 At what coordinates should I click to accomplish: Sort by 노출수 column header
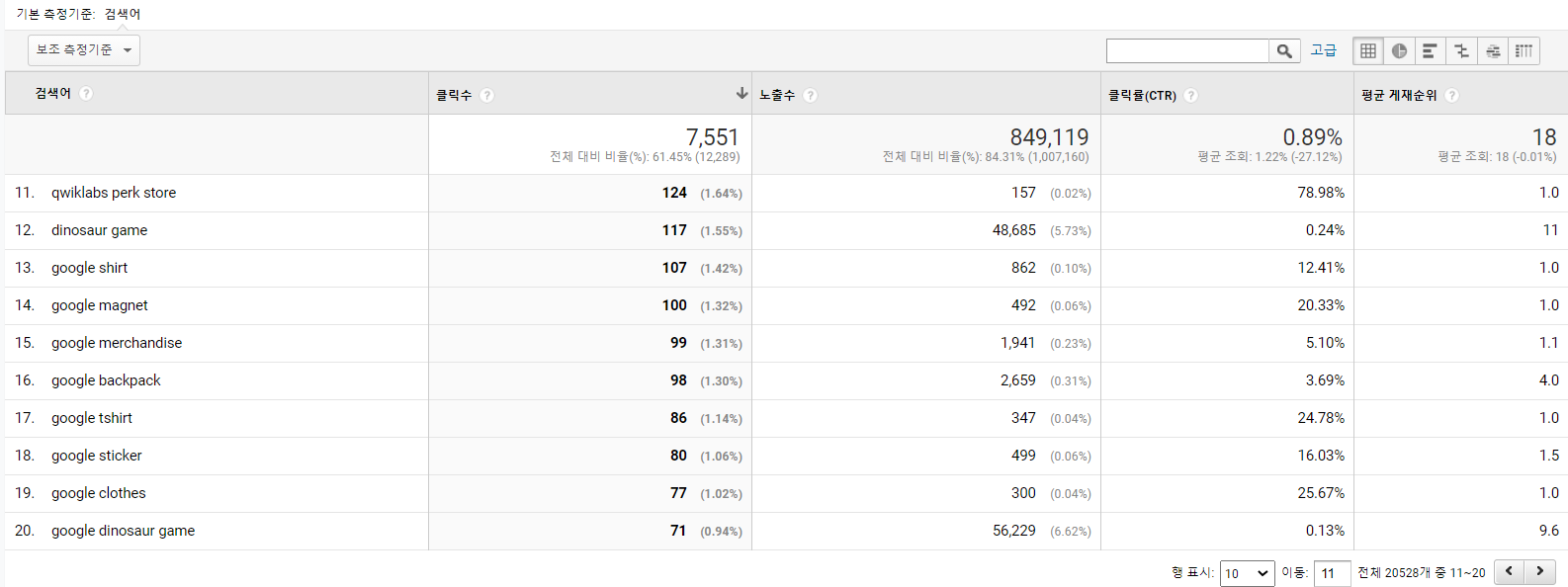[777, 95]
